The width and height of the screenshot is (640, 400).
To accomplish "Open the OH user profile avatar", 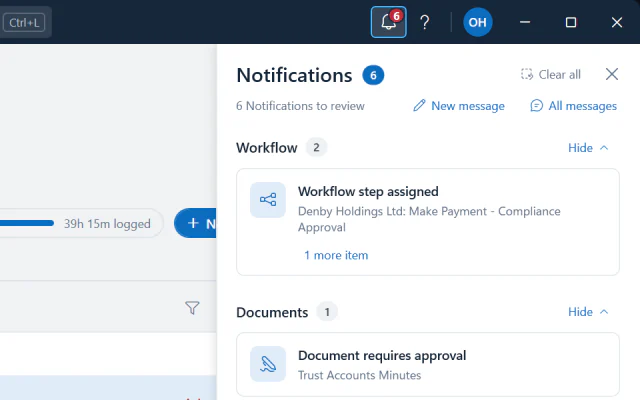I will tap(478, 22).
